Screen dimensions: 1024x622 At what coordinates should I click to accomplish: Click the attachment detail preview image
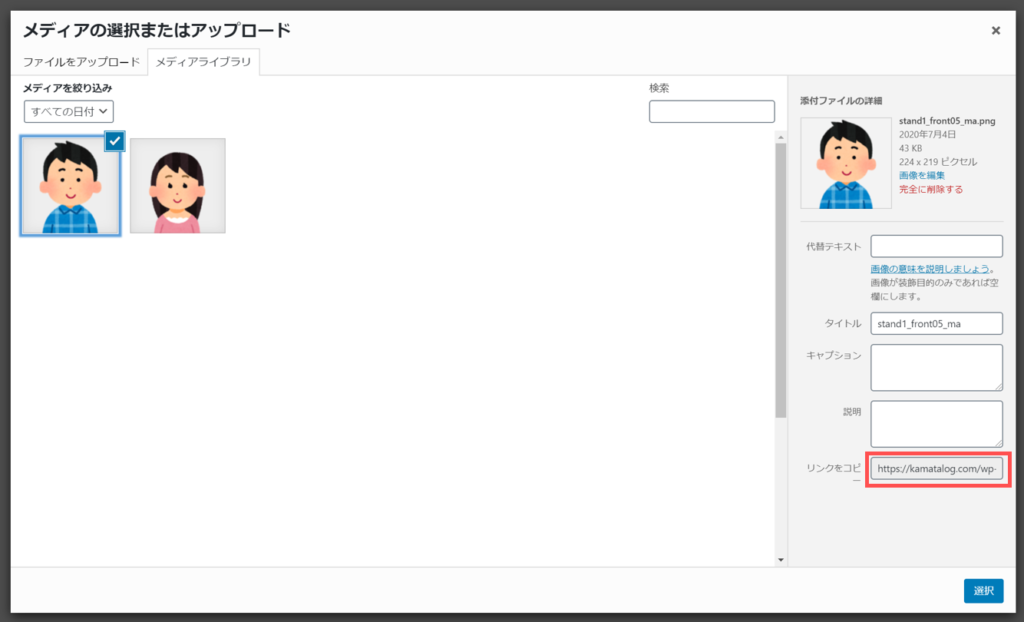(846, 163)
